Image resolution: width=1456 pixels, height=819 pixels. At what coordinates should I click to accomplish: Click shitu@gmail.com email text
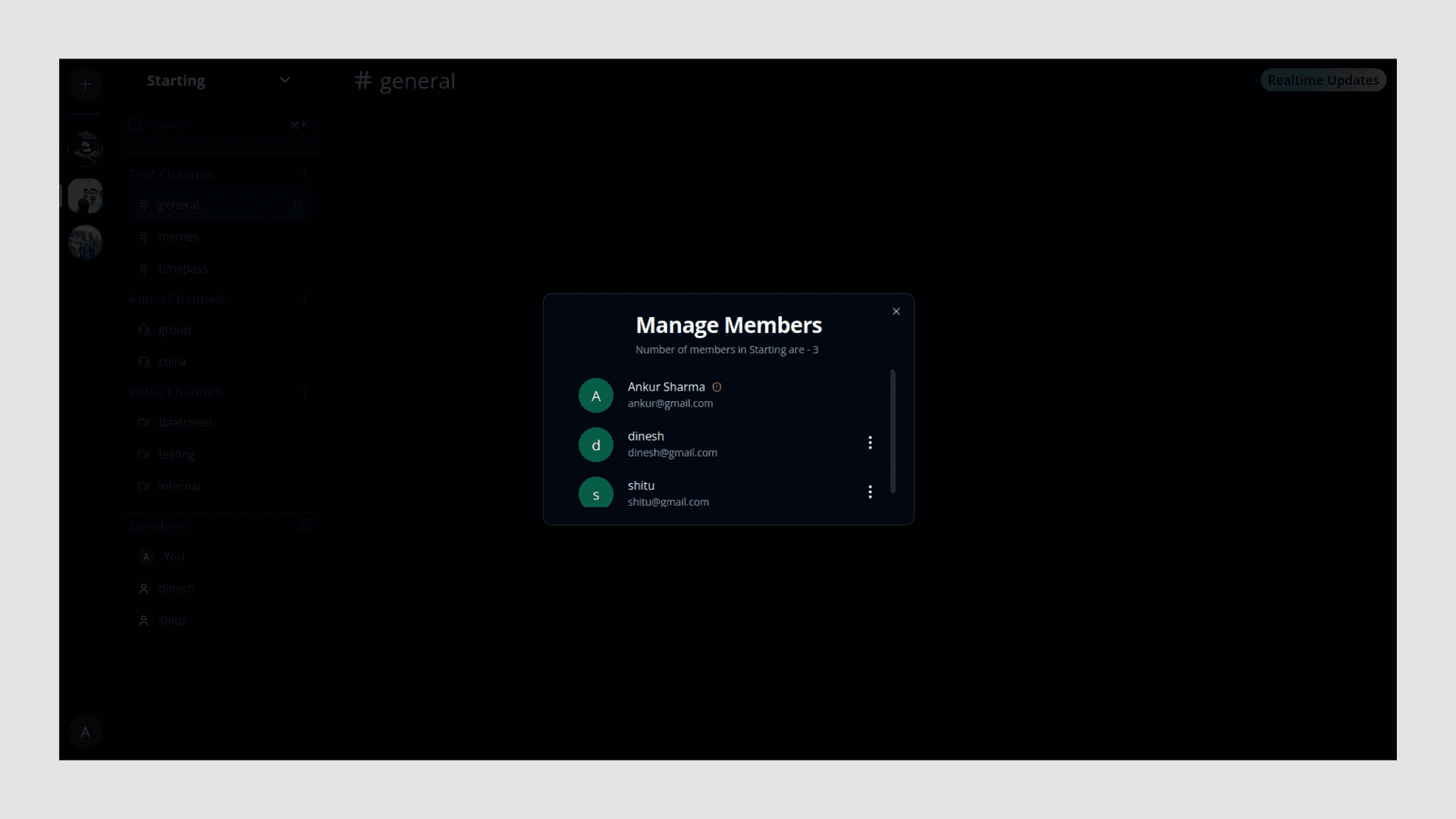[x=668, y=502]
